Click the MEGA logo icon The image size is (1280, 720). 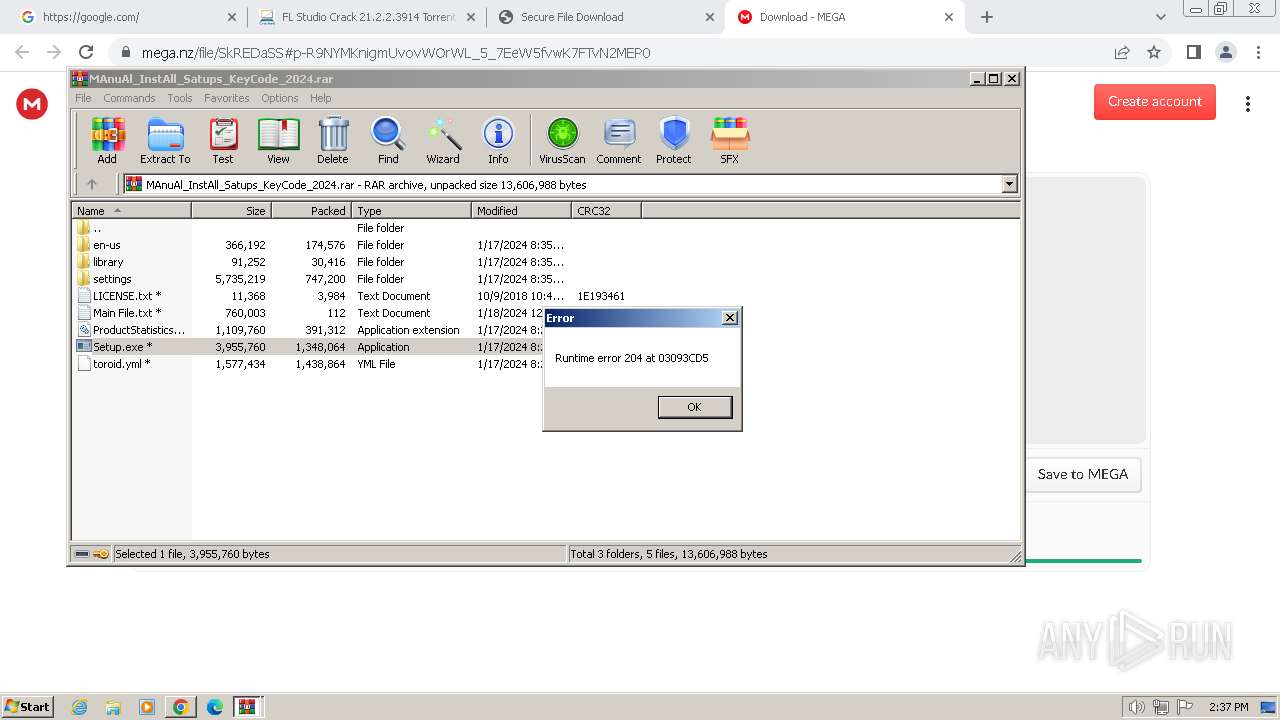point(32,104)
